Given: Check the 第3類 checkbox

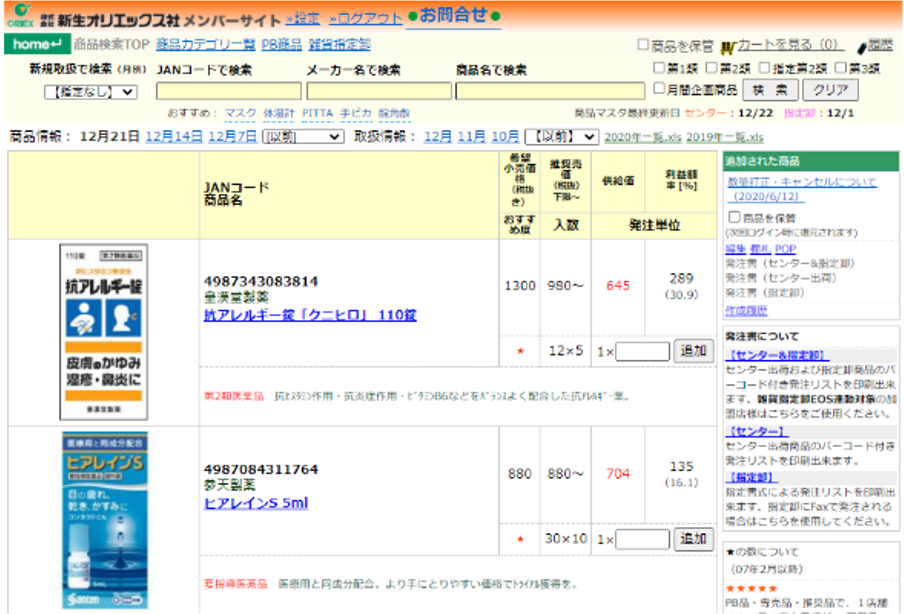Looking at the screenshot, I should click(841, 67).
